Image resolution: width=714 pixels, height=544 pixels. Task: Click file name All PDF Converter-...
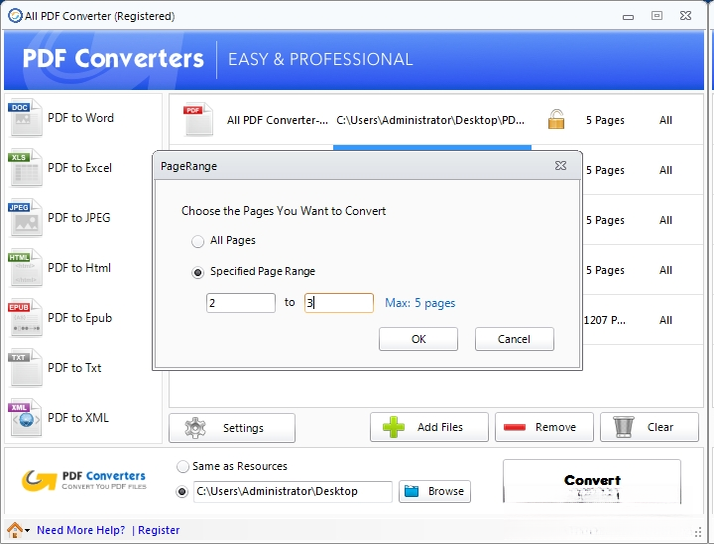coord(277,120)
